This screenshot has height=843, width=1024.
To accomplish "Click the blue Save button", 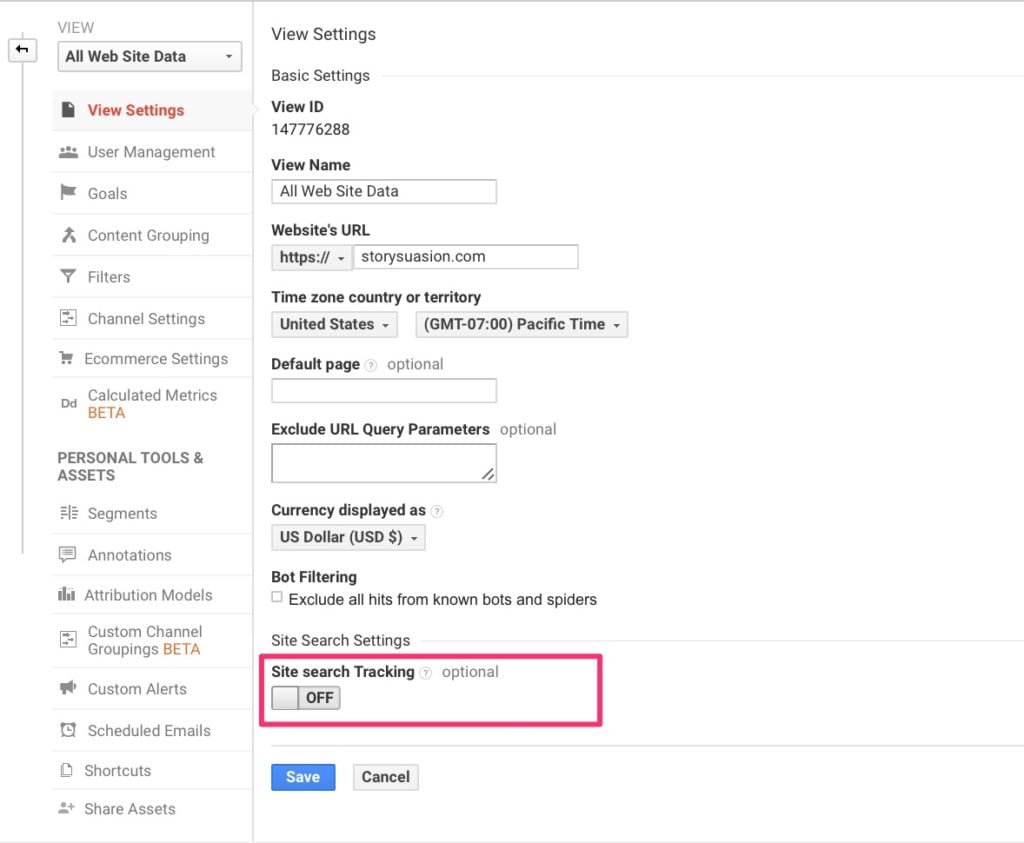I will point(303,777).
